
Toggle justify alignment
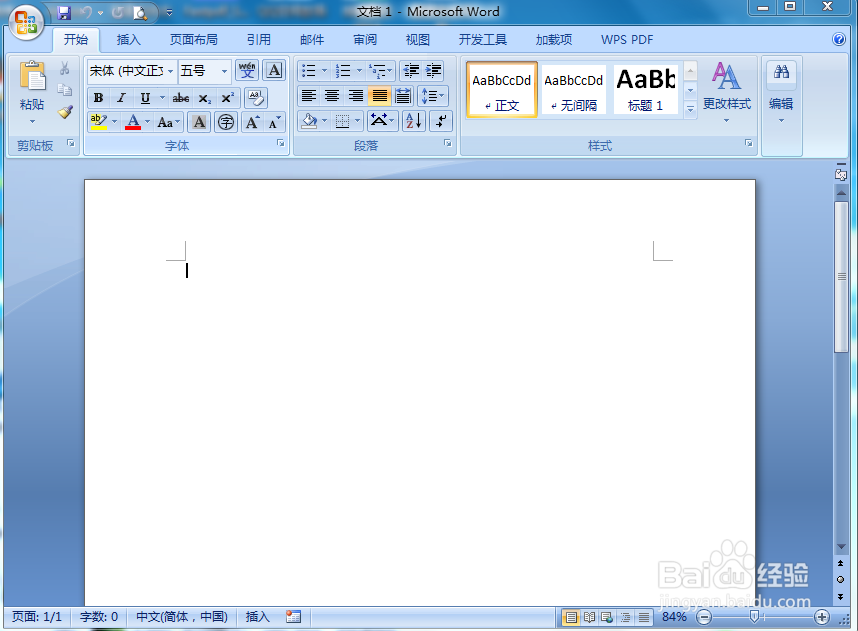(x=380, y=96)
